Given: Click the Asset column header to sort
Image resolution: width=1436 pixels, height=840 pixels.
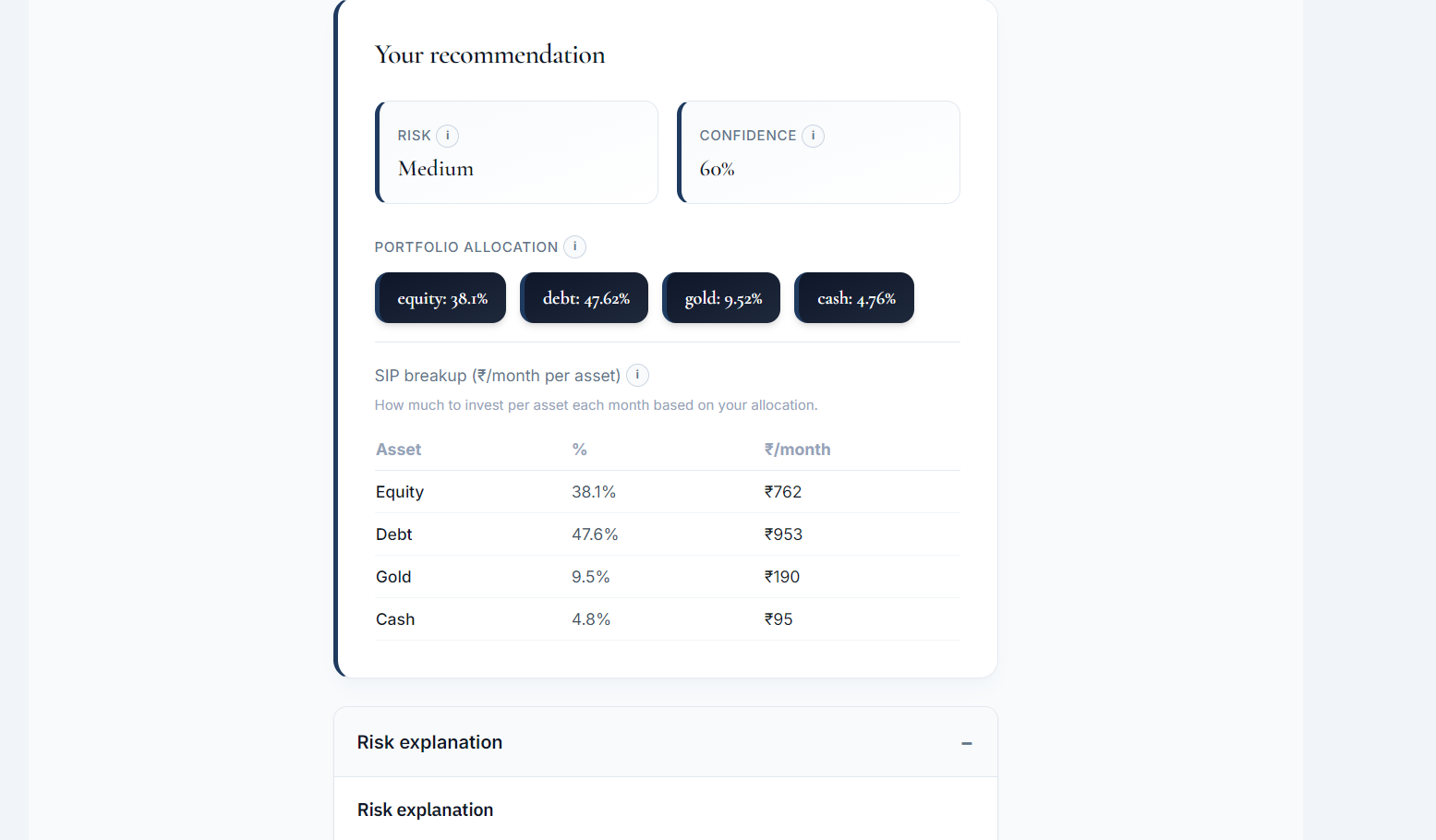Looking at the screenshot, I should [x=398, y=450].
